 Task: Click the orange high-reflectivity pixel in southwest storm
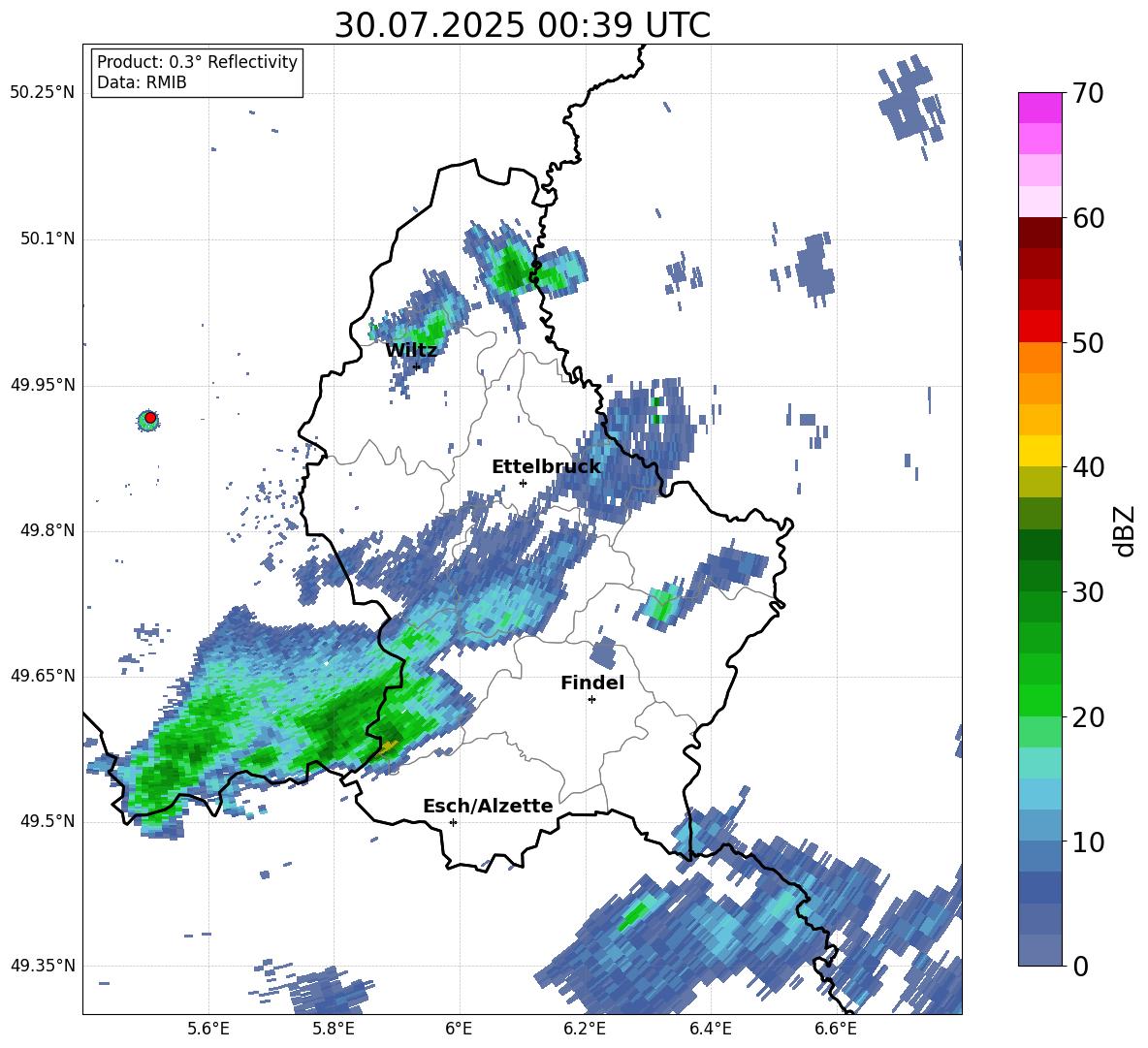(x=389, y=746)
